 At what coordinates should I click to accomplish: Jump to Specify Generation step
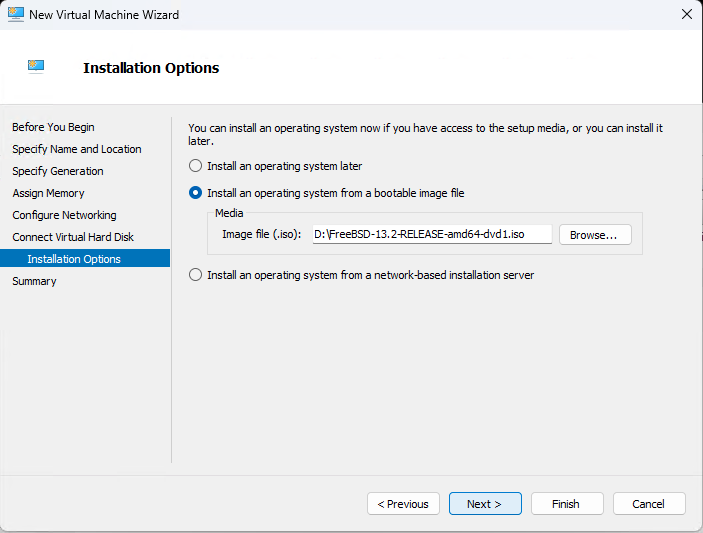coord(58,171)
